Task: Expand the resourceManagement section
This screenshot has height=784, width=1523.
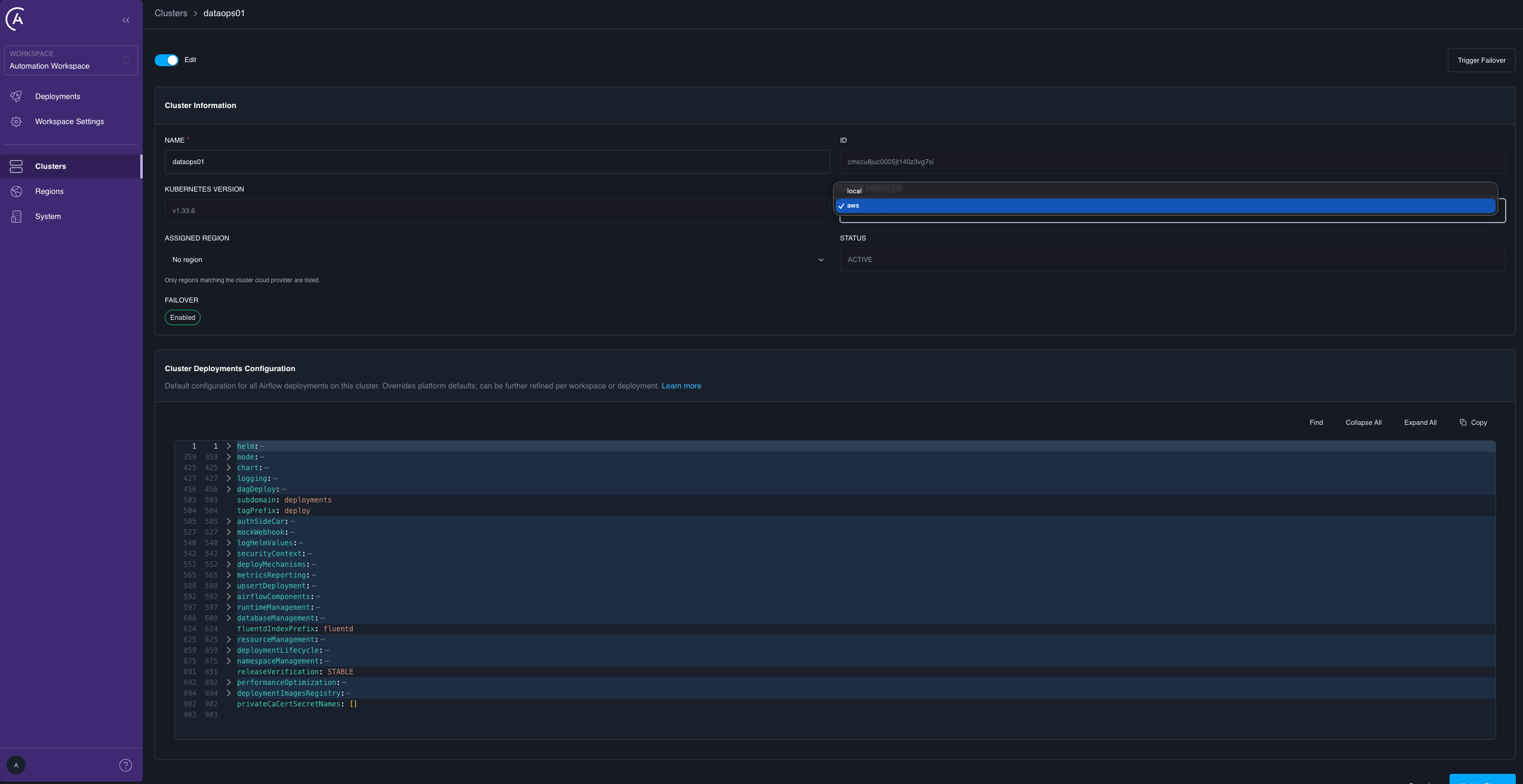Action: pyautogui.click(x=229, y=640)
